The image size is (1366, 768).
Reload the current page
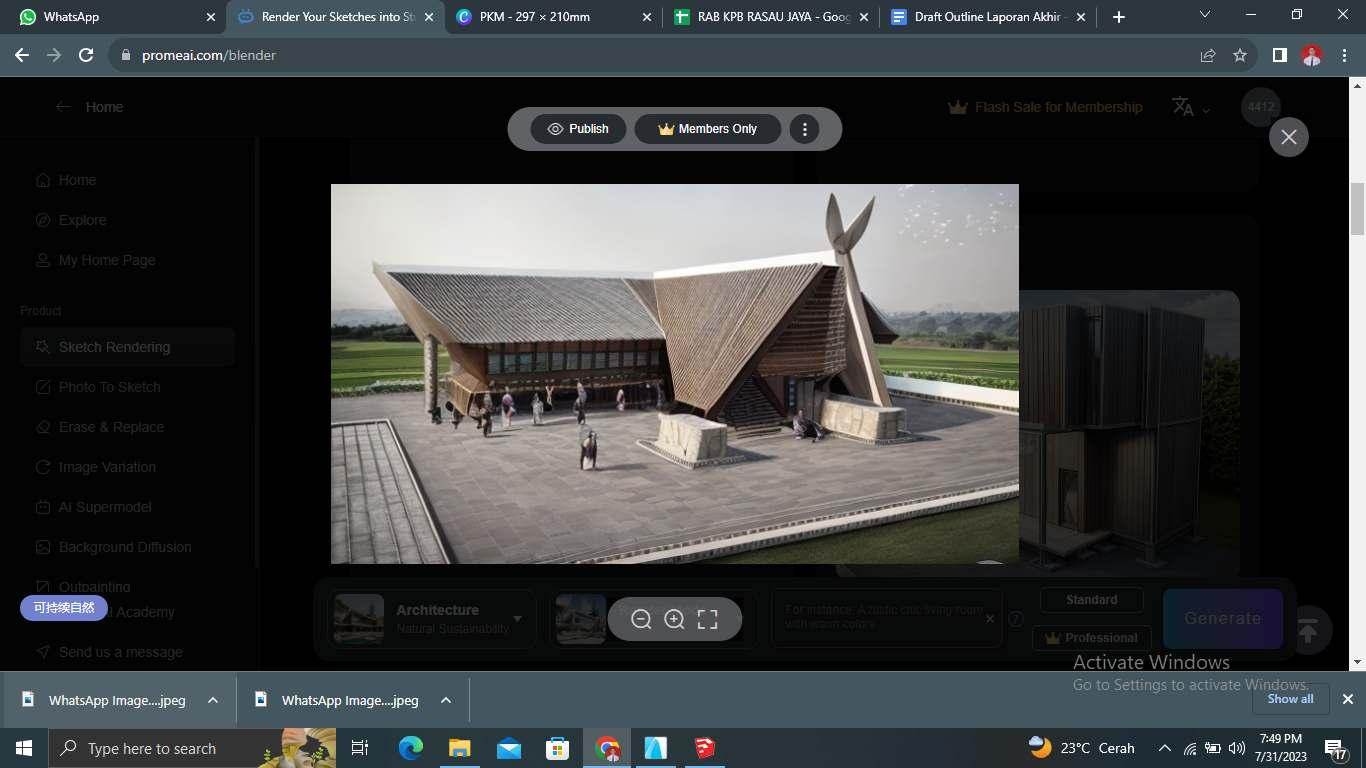[x=86, y=56]
